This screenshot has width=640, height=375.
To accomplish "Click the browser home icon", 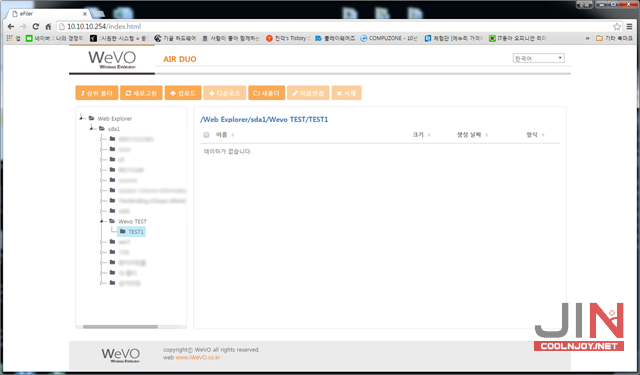I will (48, 27).
